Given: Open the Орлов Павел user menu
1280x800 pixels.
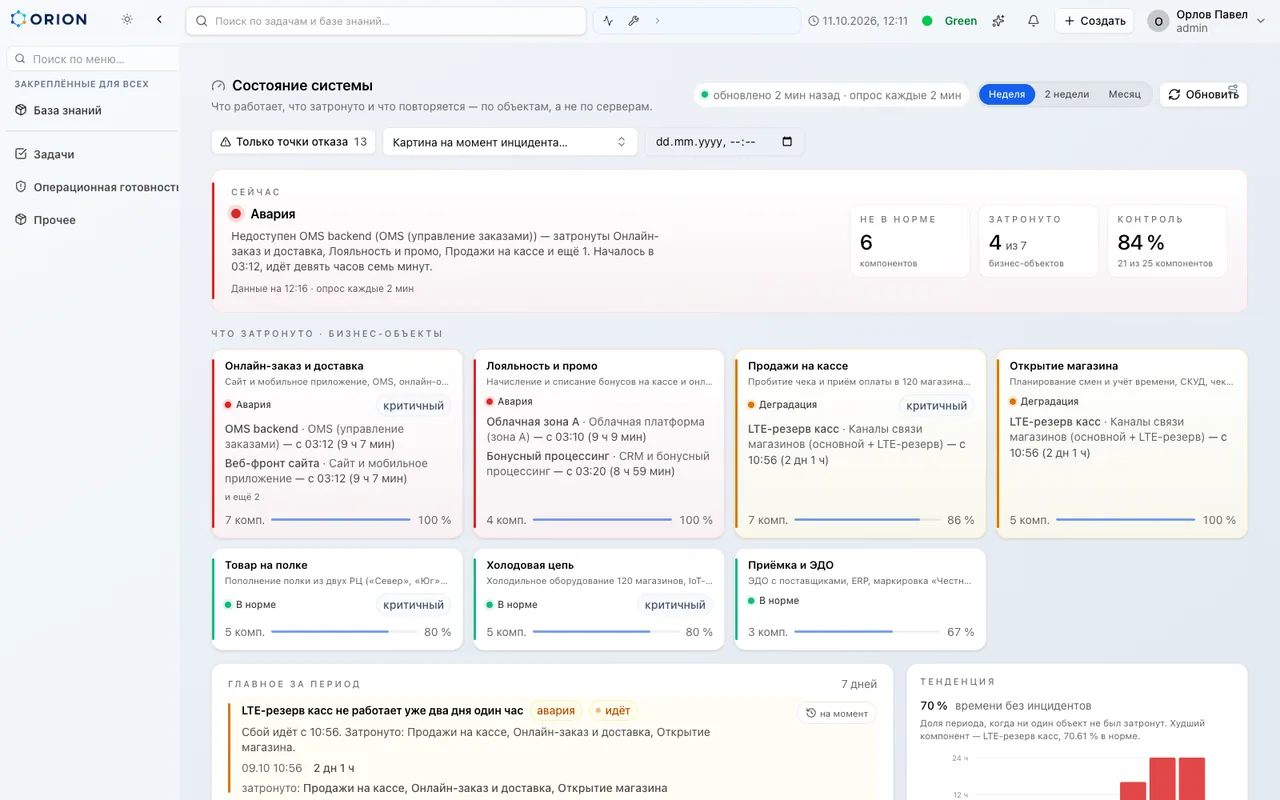Looking at the screenshot, I should 1208,21.
